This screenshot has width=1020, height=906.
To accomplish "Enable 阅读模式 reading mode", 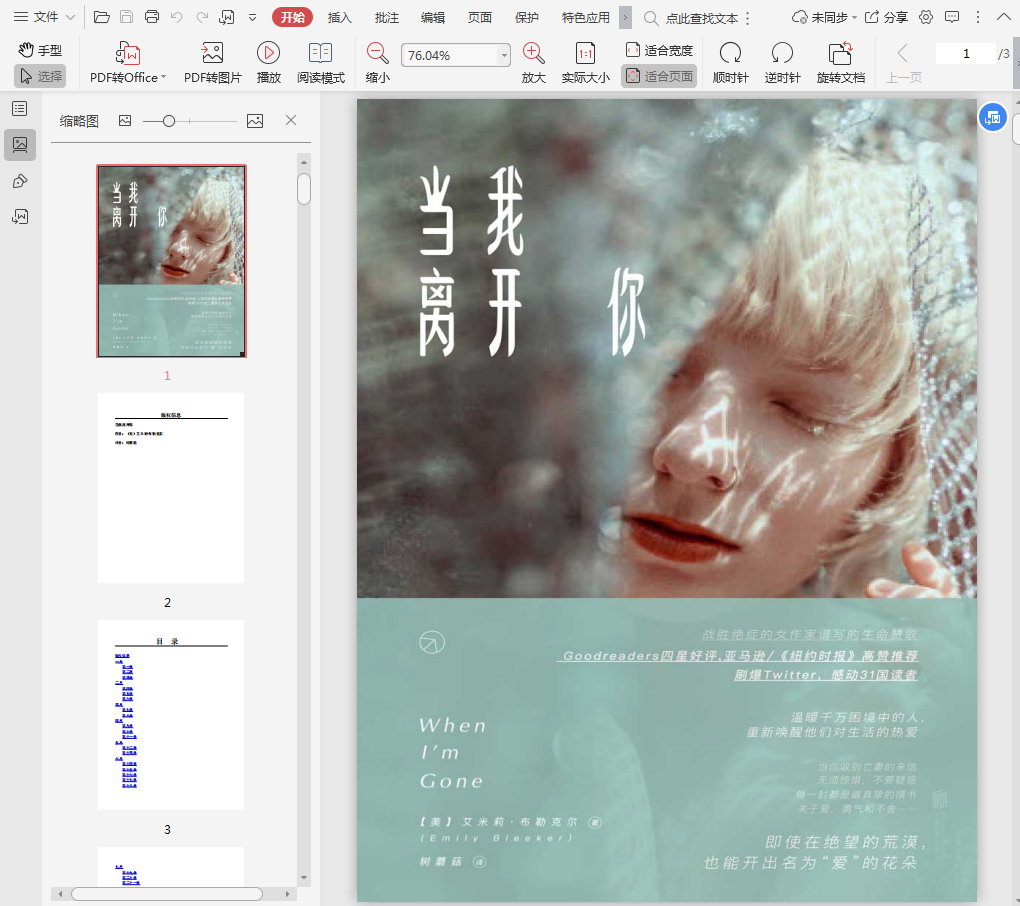I will click(x=321, y=62).
